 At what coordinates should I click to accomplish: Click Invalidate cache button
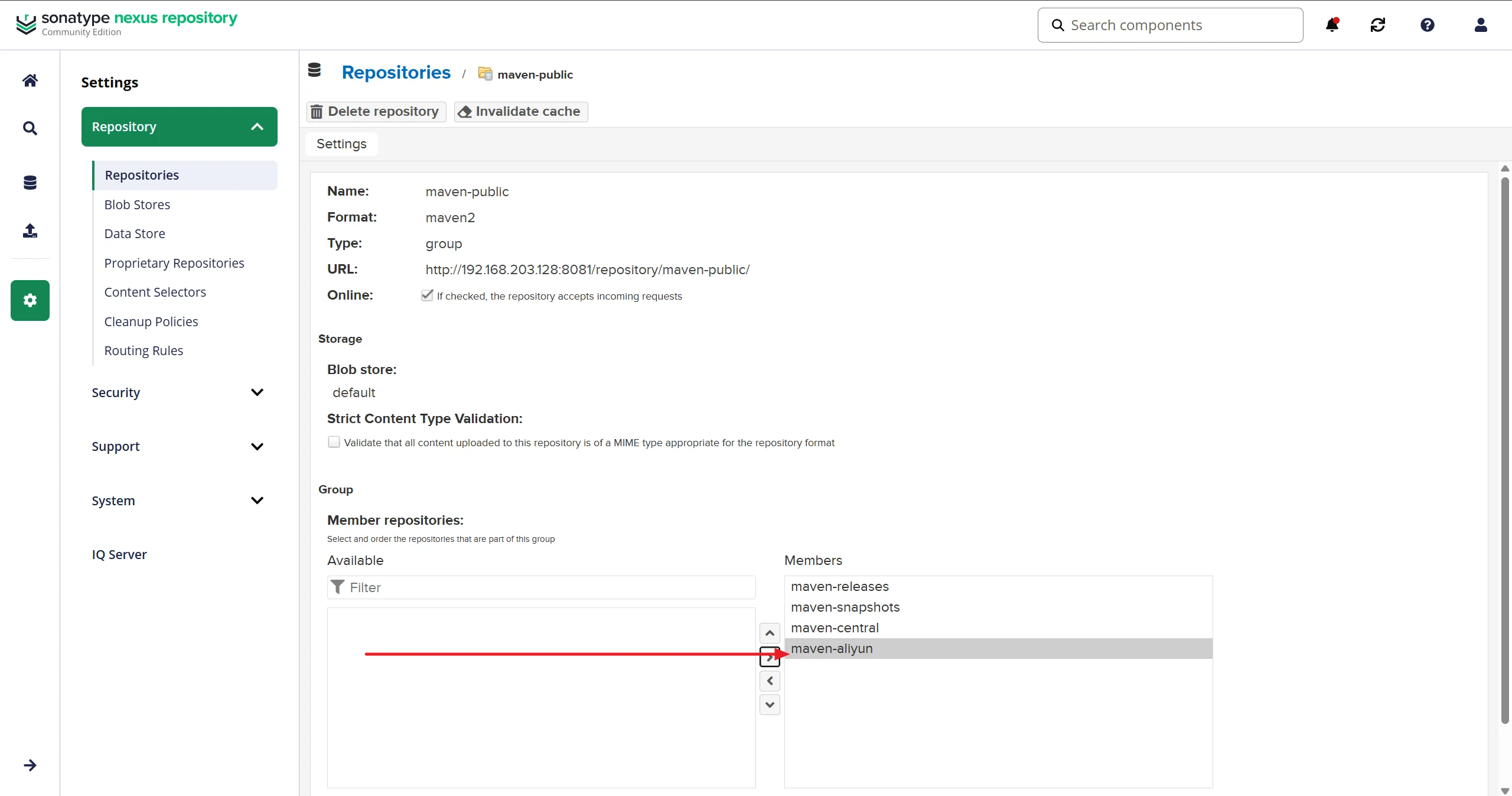click(521, 112)
